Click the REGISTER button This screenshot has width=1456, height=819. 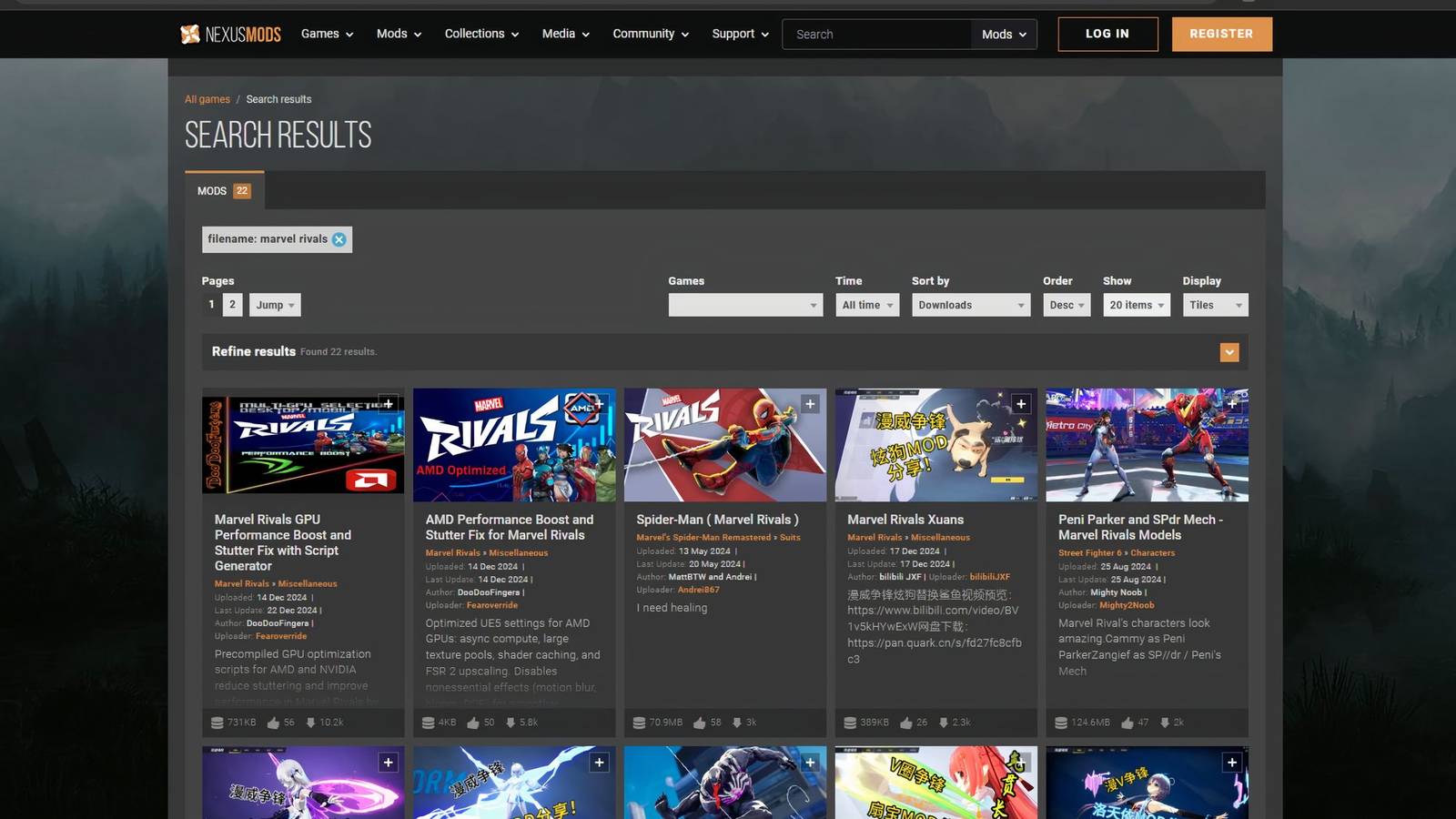pos(1221,34)
